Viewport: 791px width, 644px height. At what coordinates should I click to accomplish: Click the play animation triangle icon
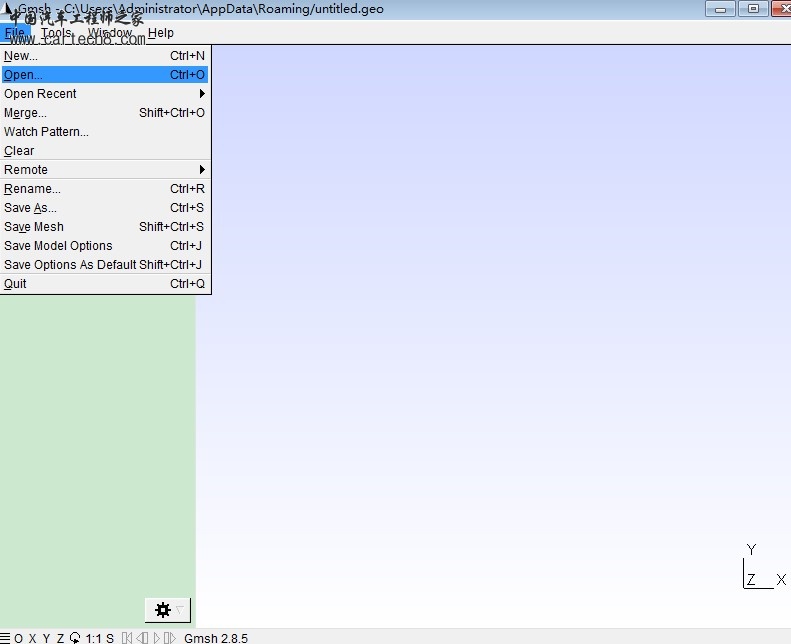156,638
